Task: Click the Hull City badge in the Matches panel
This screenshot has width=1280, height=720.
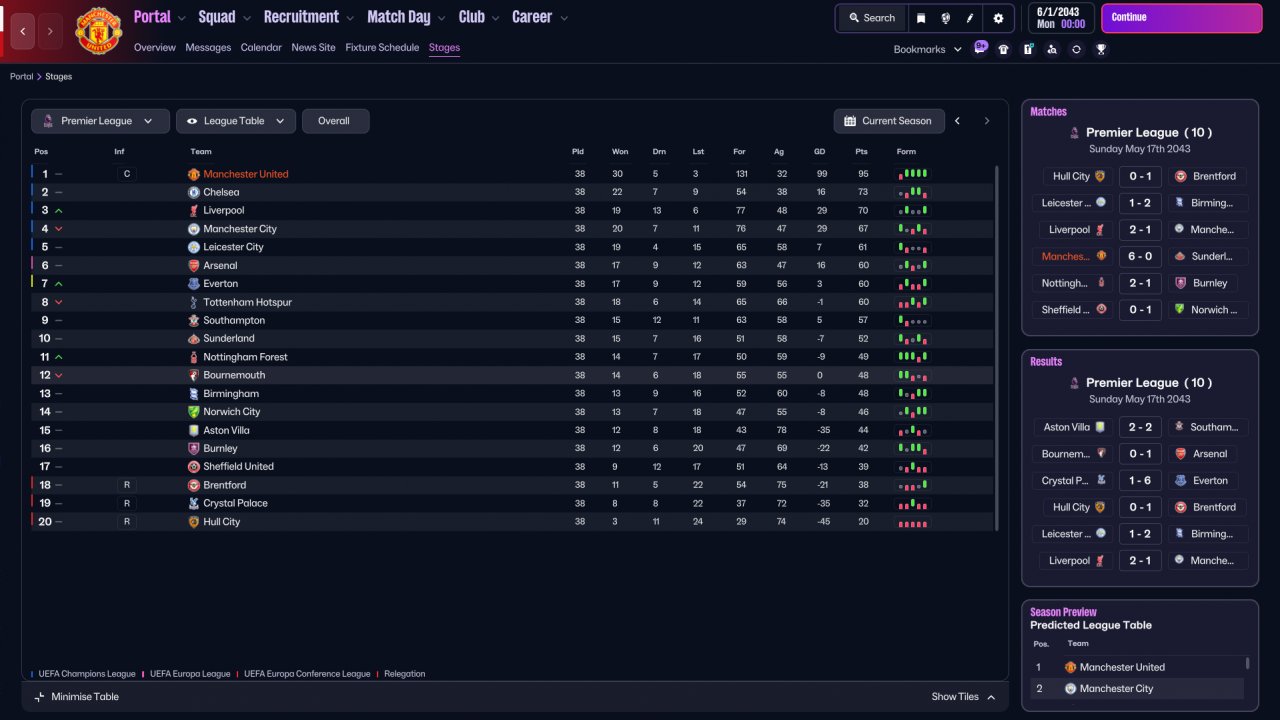Action: point(1100,176)
